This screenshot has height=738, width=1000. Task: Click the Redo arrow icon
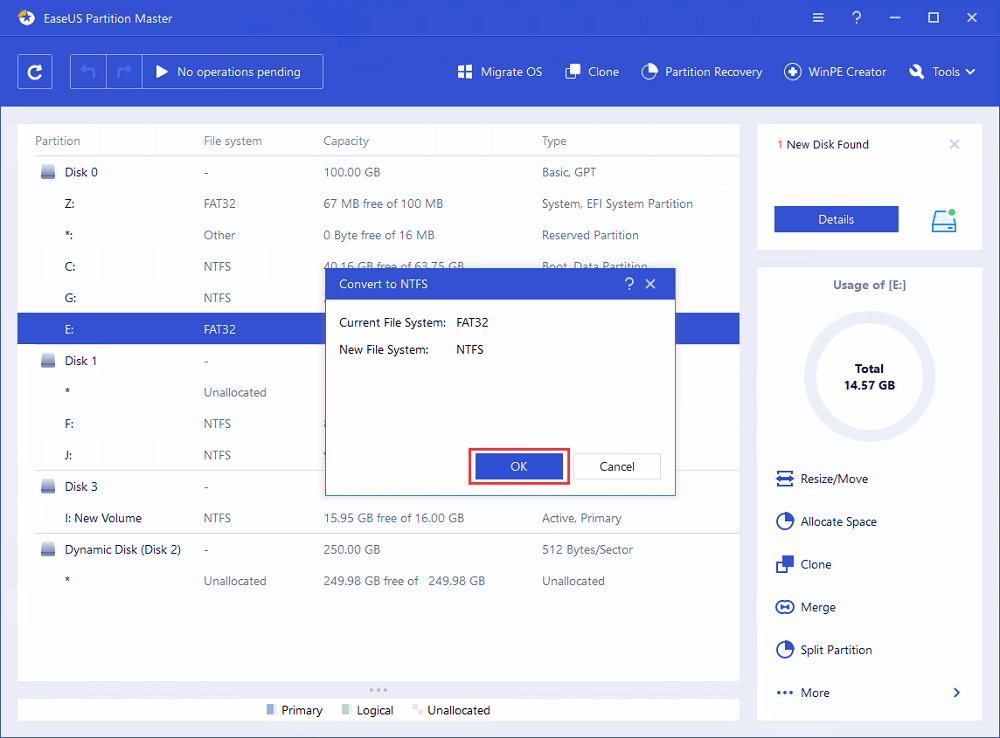pos(125,72)
